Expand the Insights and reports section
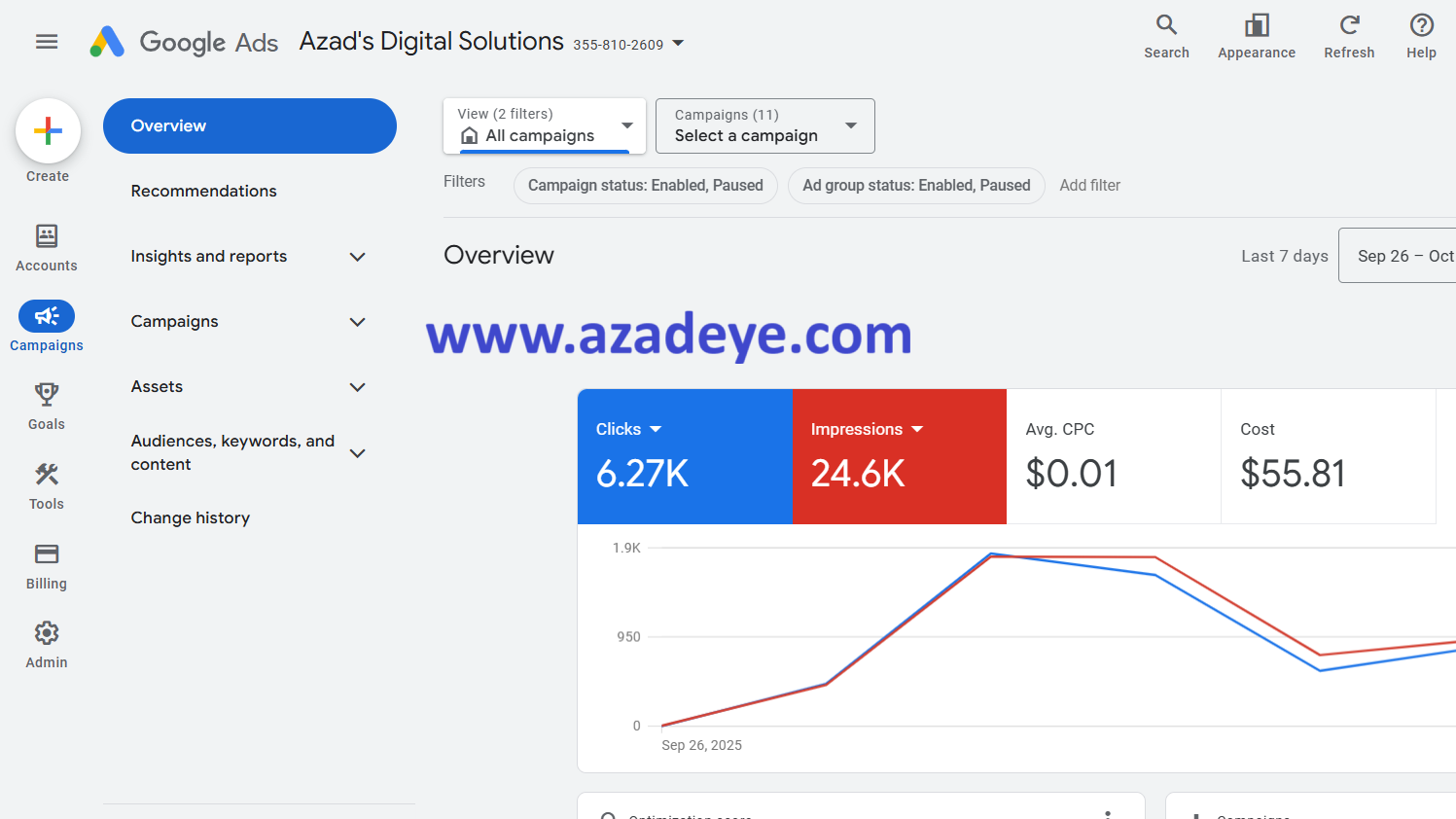The height and width of the screenshot is (819, 1456). 248,256
